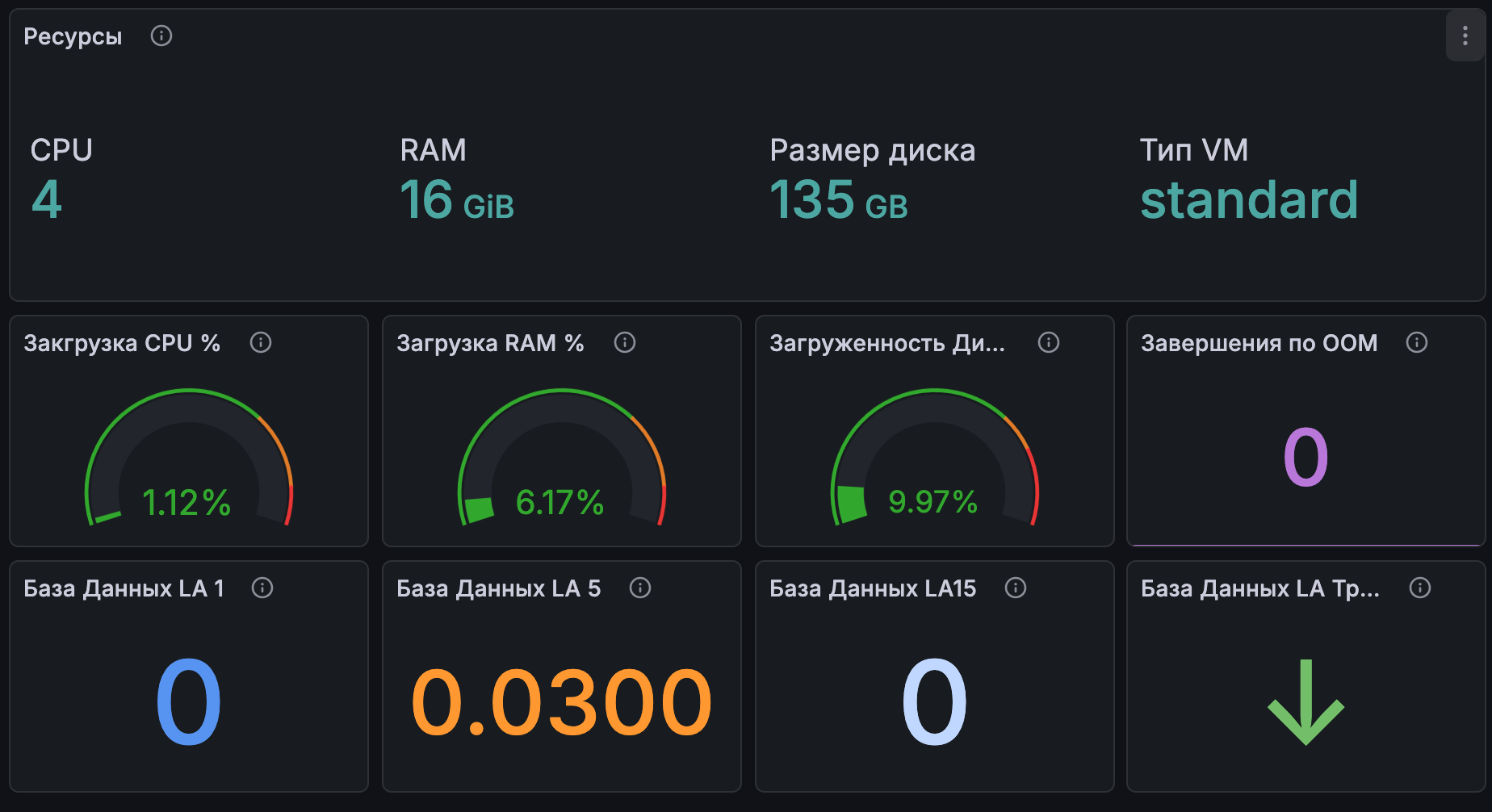
Task: Click the green downward trend arrow
Action: (x=1305, y=701)
